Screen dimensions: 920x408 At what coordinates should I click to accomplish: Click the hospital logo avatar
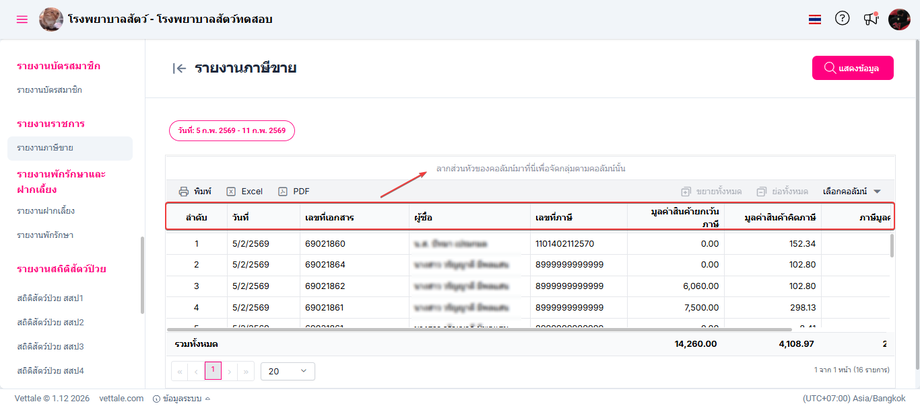tap(50, 19)
